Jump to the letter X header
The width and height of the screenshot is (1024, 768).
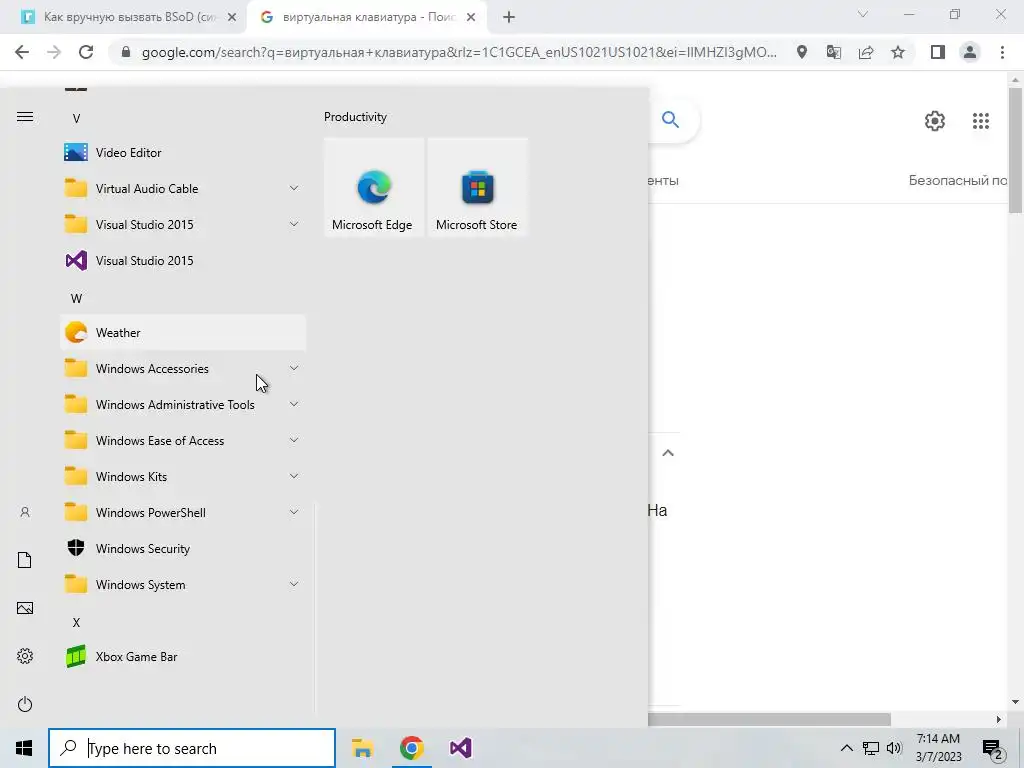76,622
